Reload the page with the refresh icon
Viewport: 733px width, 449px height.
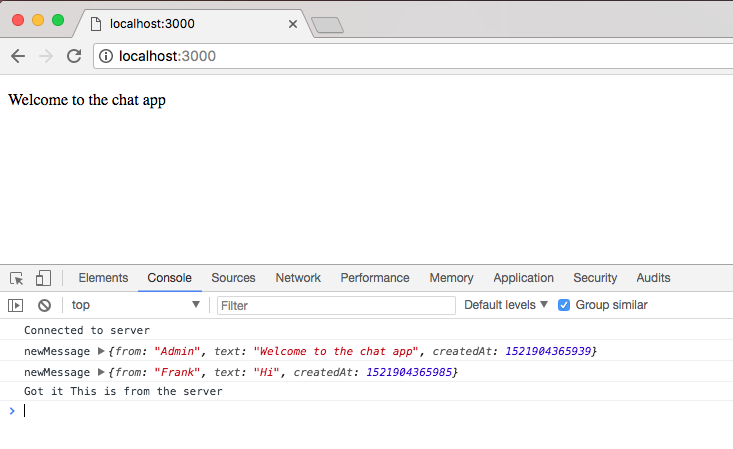click(x=73, y=56)
